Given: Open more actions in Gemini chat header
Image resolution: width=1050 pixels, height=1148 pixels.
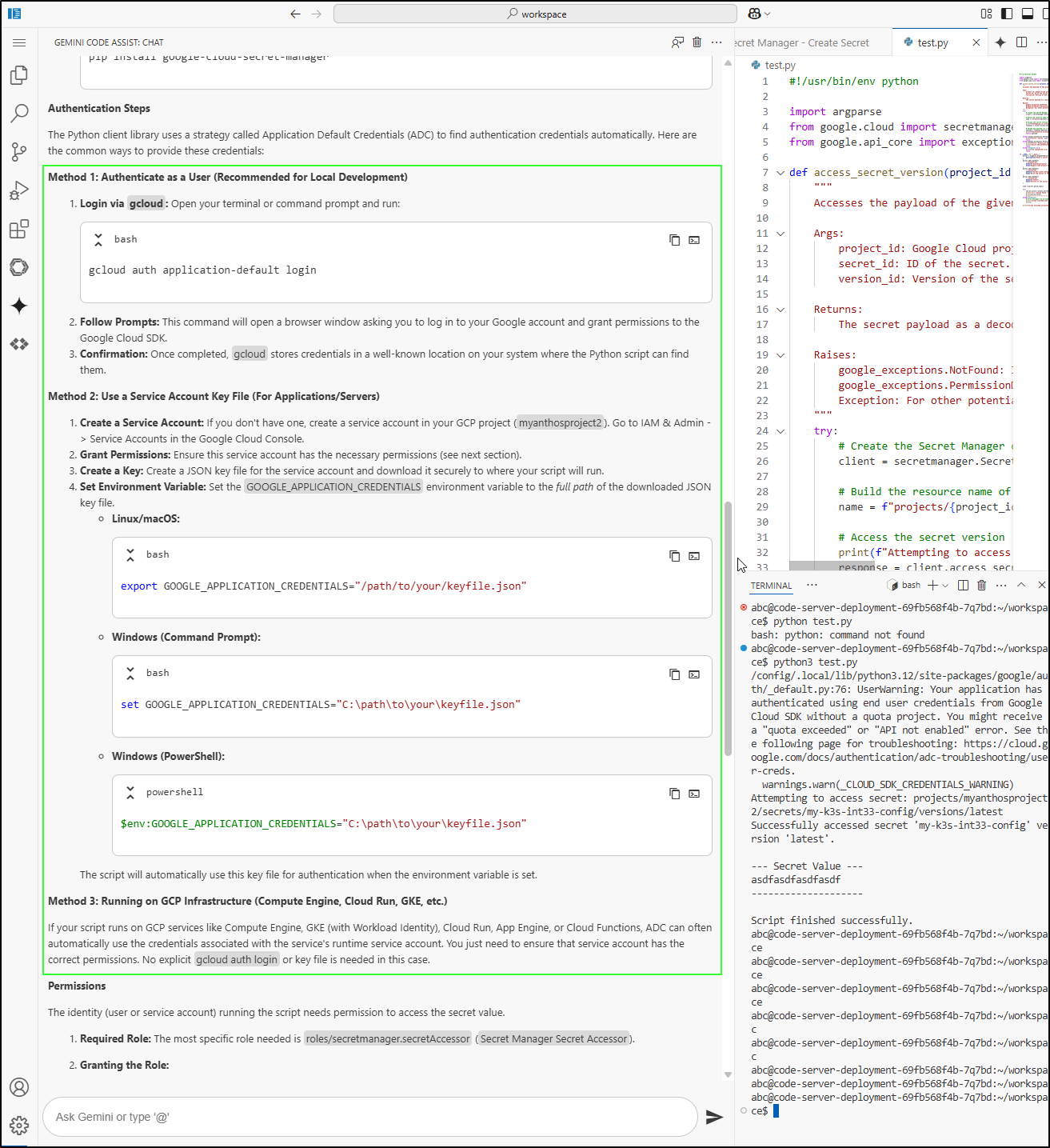Looking at the screenshot, I should tap(717, 42).
